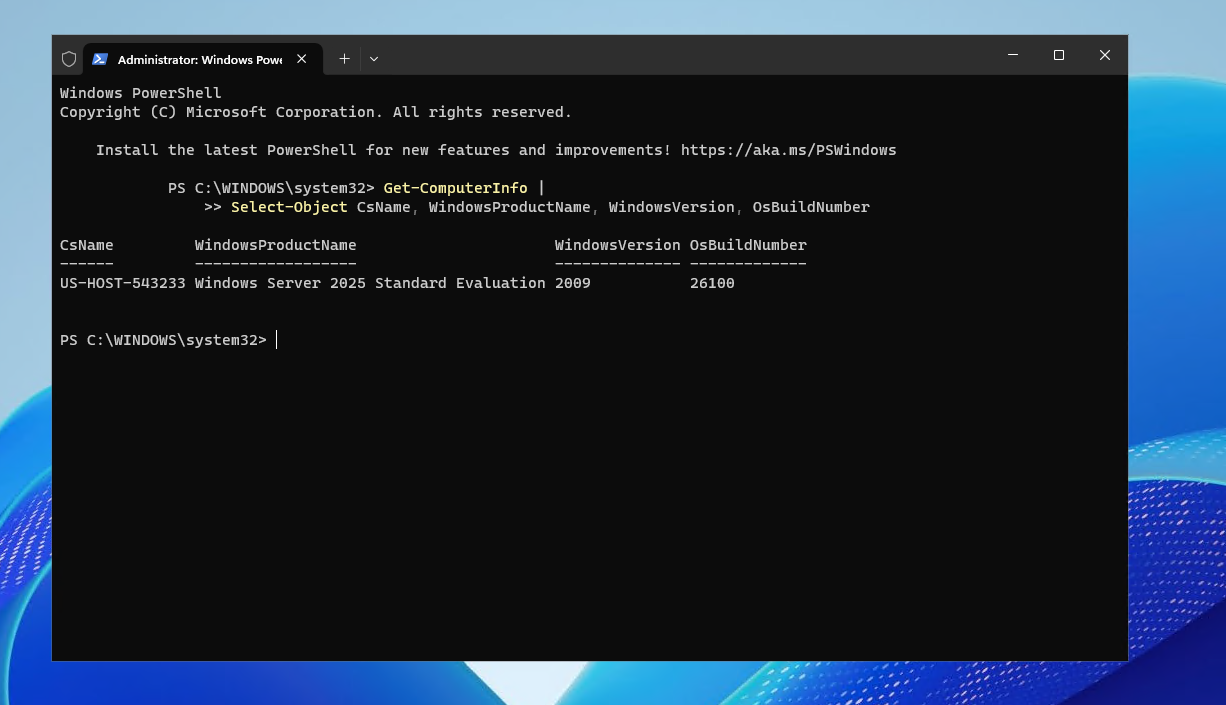
Task: Minimize the terminal window
Action: pos(1013,55)
